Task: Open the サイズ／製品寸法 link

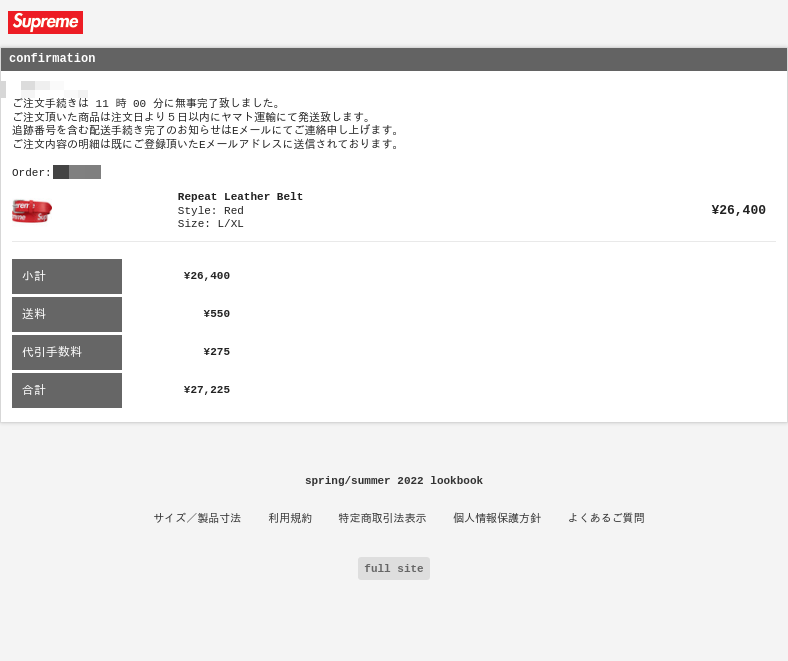Action: (197, 518)
